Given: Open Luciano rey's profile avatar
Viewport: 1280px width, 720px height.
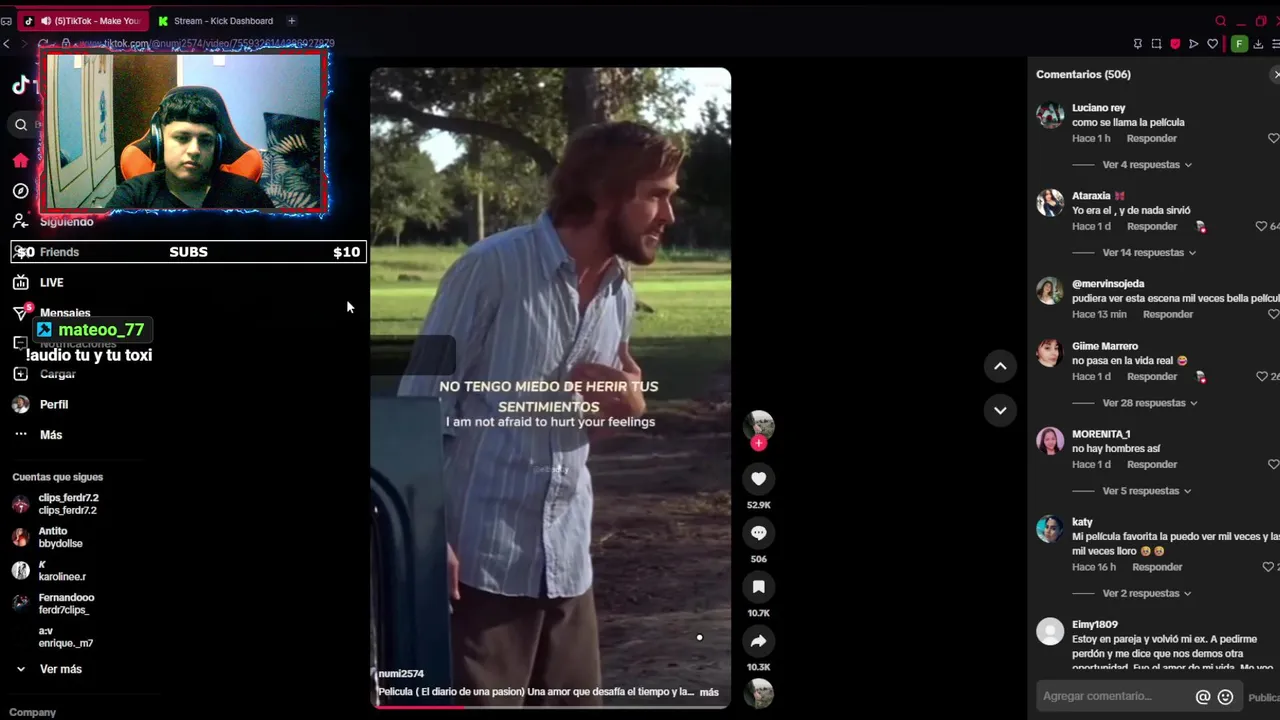Looking at the screenshot, I should pyautogui.click(x=1050, y=116).
